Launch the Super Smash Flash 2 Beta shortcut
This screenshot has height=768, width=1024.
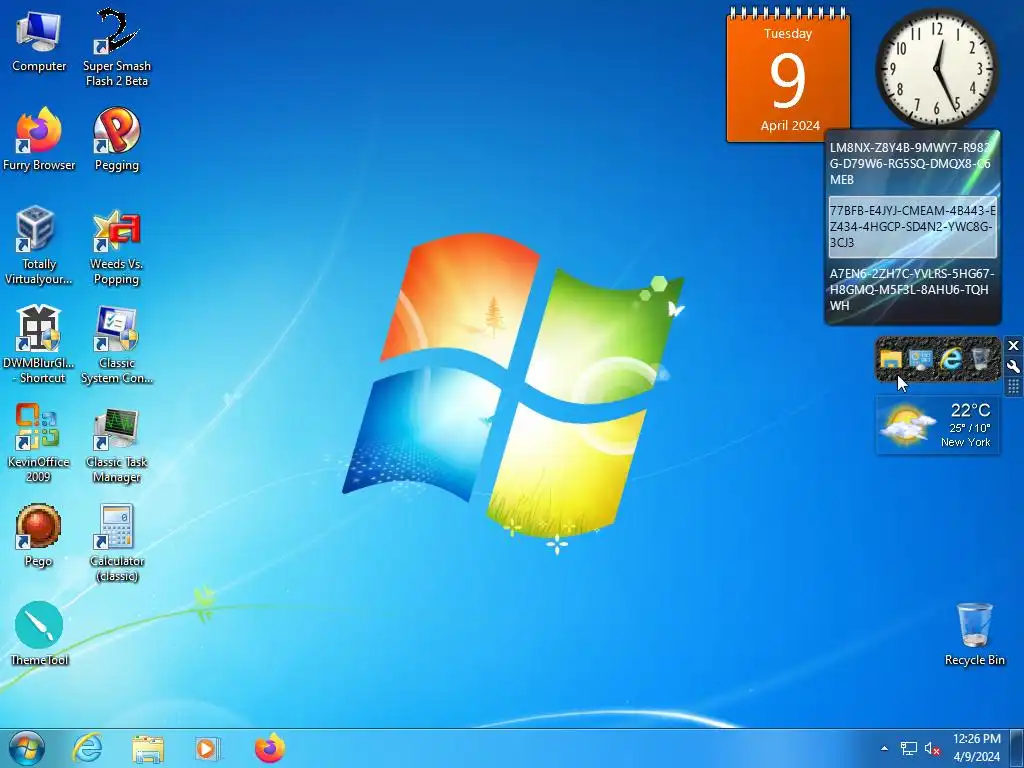pyautogui.click(x=116, y=47)
